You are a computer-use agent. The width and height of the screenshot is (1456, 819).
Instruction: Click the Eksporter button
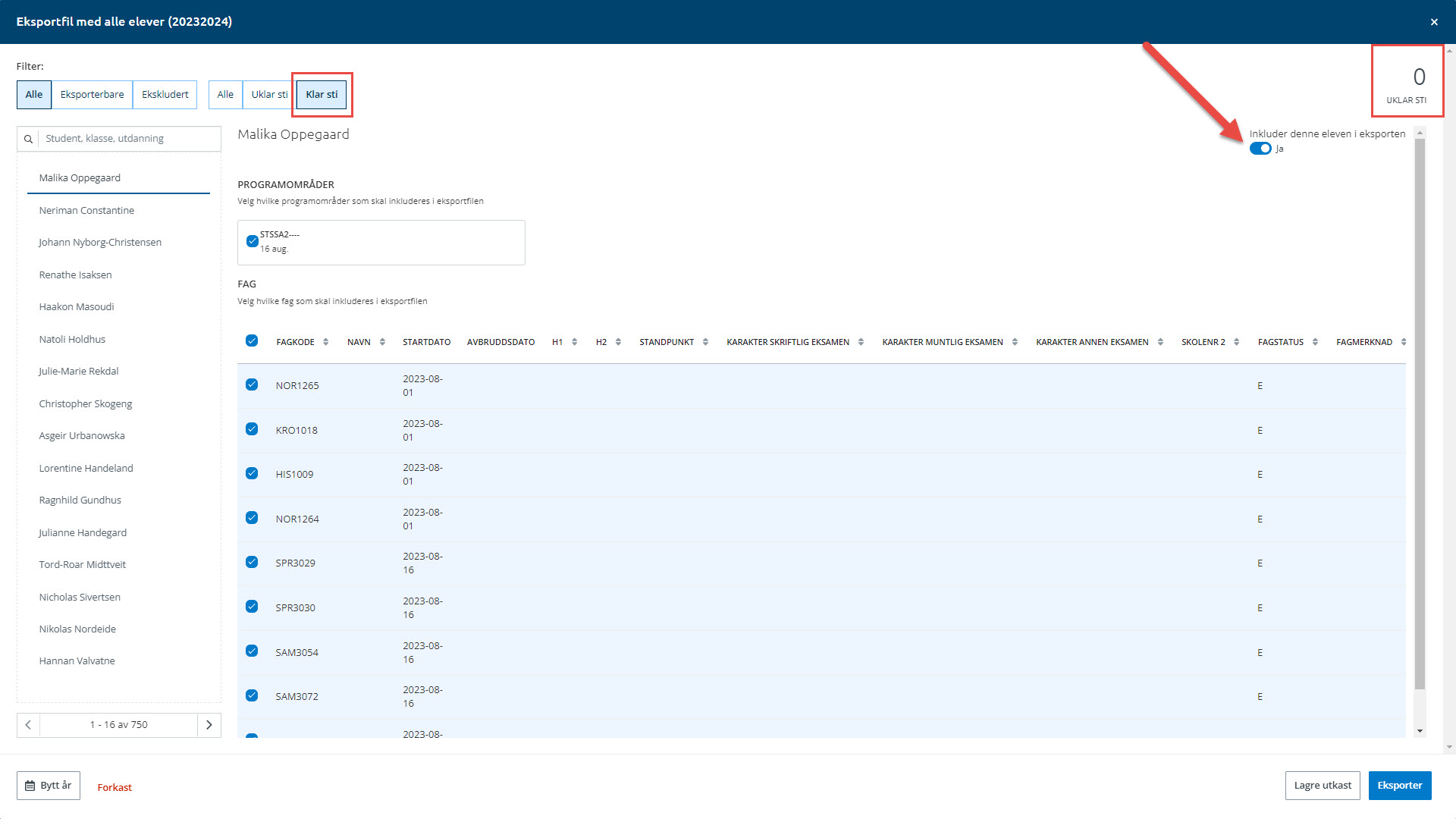click(1400, 786)
